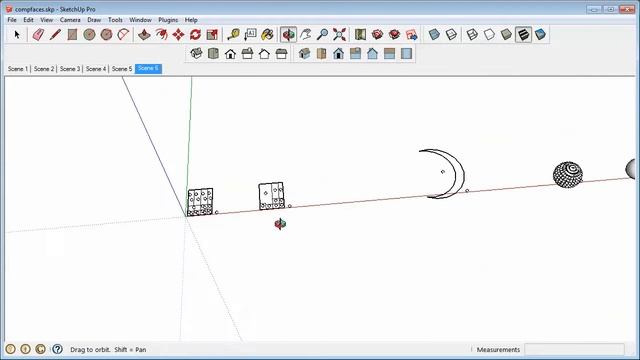Click the plain blue square view icon
Screen dimensions: 640x360
(406, 53)
